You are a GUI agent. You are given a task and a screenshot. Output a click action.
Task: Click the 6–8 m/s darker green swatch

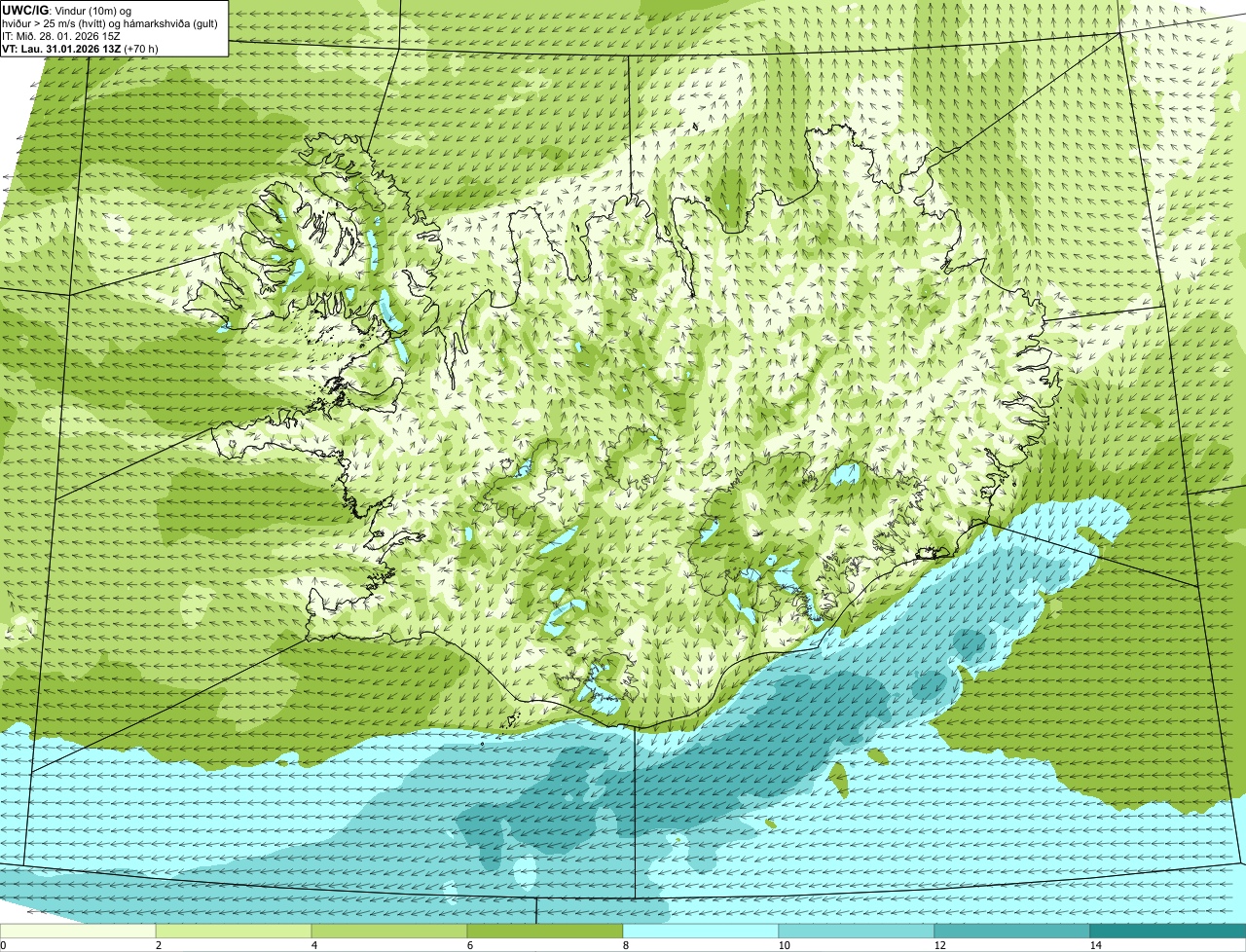click(545, 932)
